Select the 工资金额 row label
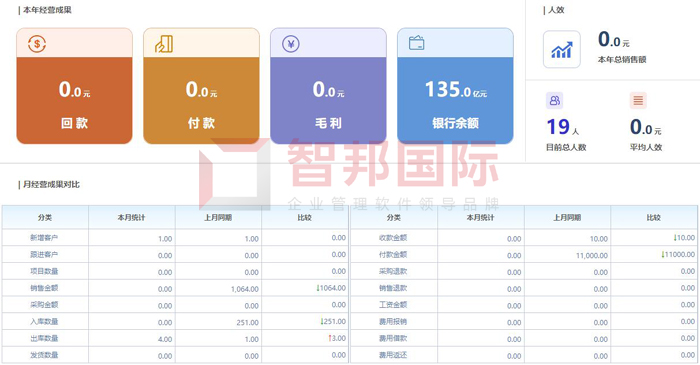Viewport: 700px width, 365px height. pos(393,305)
